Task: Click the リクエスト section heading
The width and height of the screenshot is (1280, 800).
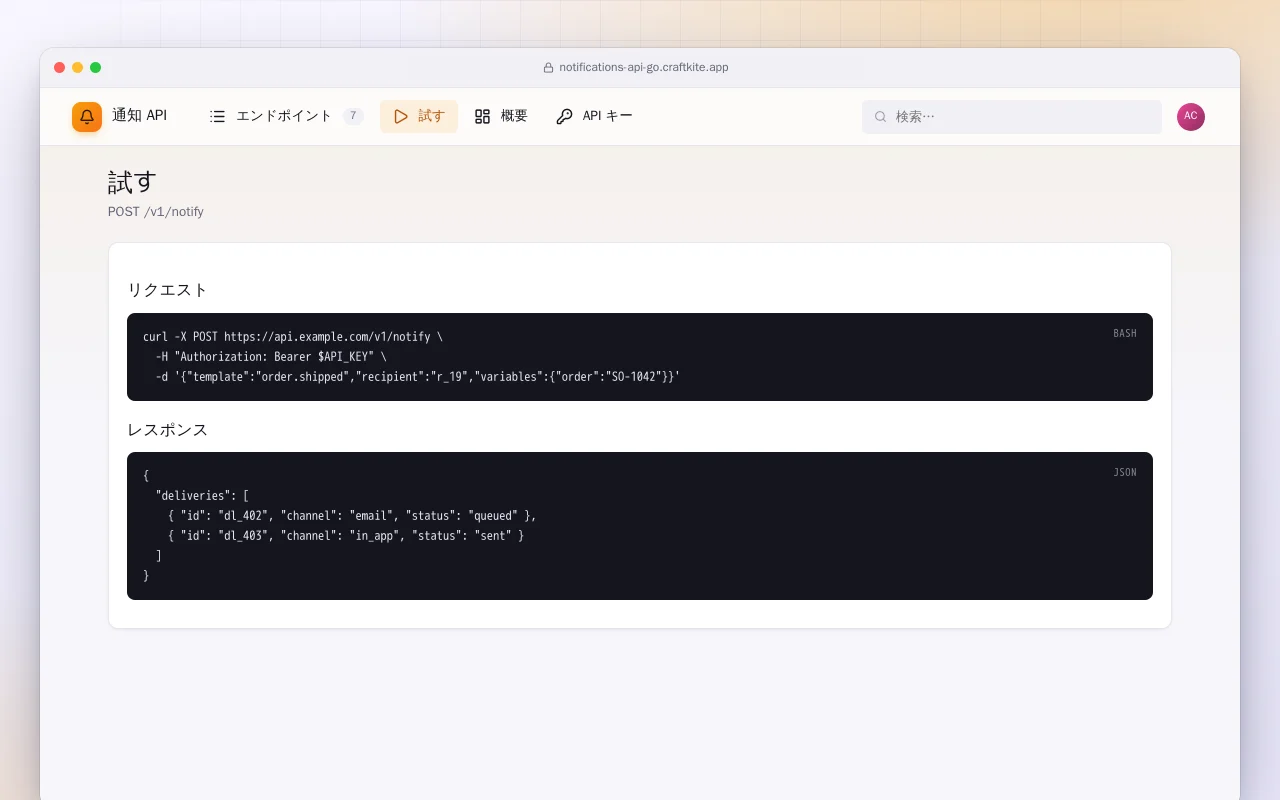Action: [168, 290]
